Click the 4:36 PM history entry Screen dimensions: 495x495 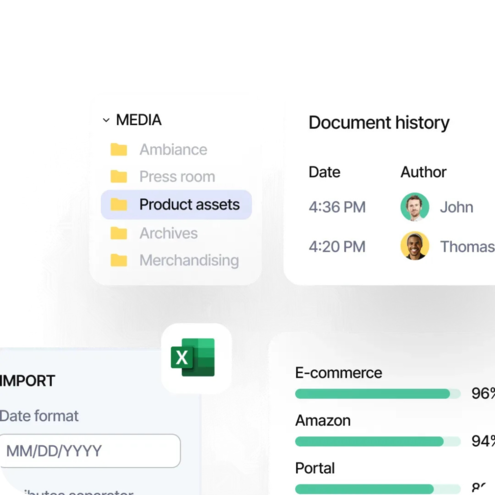337,207
